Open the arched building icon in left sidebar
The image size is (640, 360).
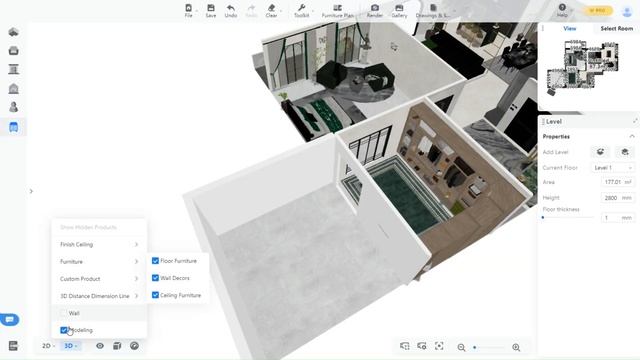pyautogui.click(x=13, y=89)
